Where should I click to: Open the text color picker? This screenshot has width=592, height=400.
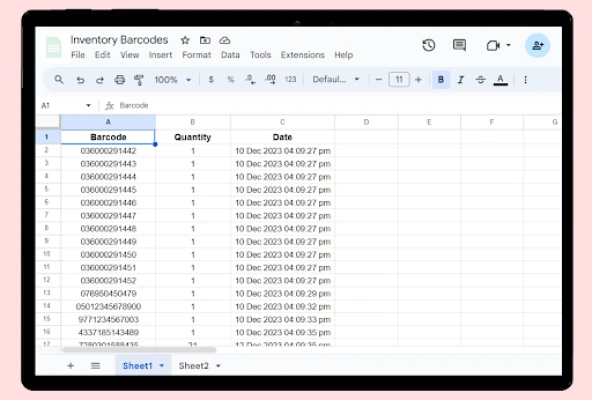pyautogui.click(x=500, y=80)
